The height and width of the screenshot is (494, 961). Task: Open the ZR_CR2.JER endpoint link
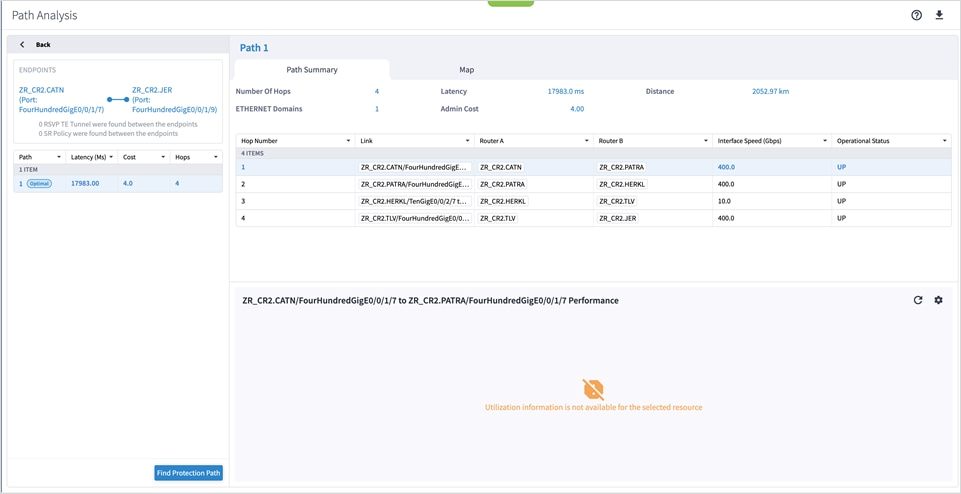point(175,99)
